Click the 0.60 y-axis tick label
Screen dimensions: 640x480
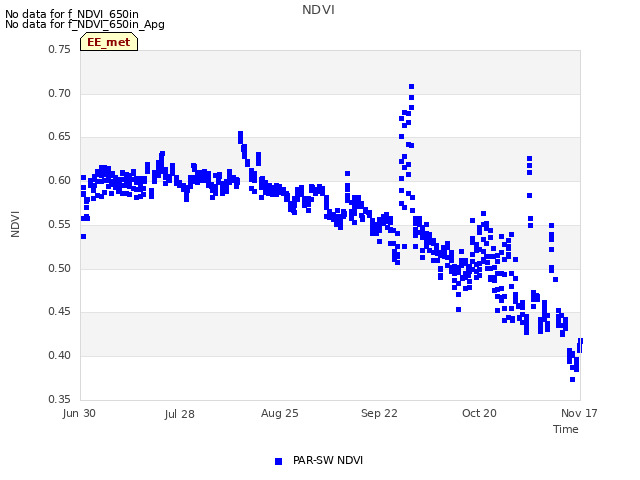click(x=59, y=180)
